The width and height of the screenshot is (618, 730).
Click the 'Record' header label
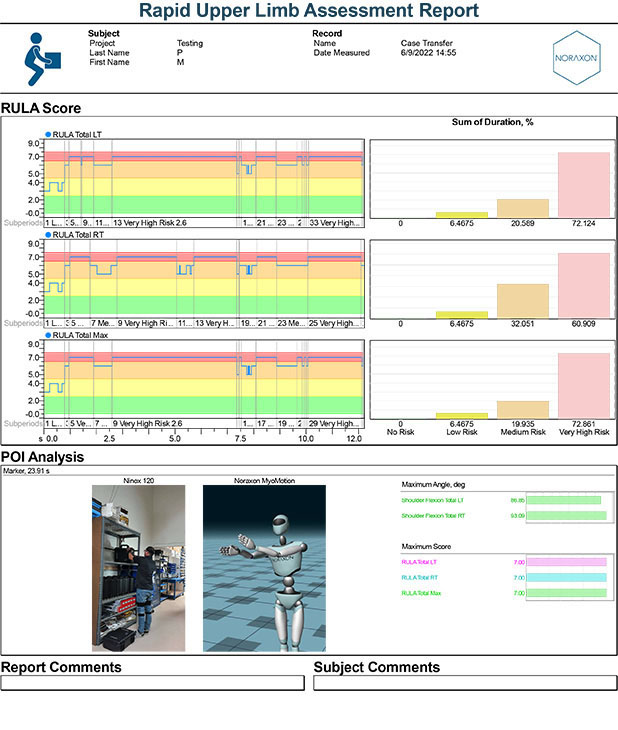(327, 34)
